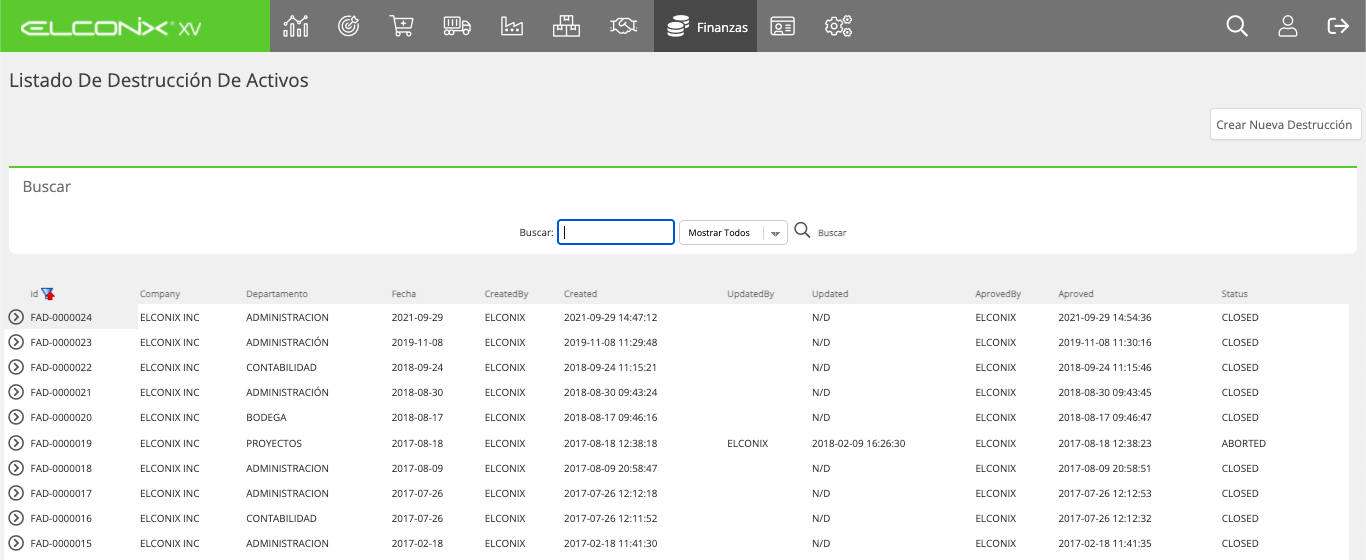This screenshot has height=560, width=1366.
Task: Expand row FAD-0000024 arrow icon
Action: (16, 317)
